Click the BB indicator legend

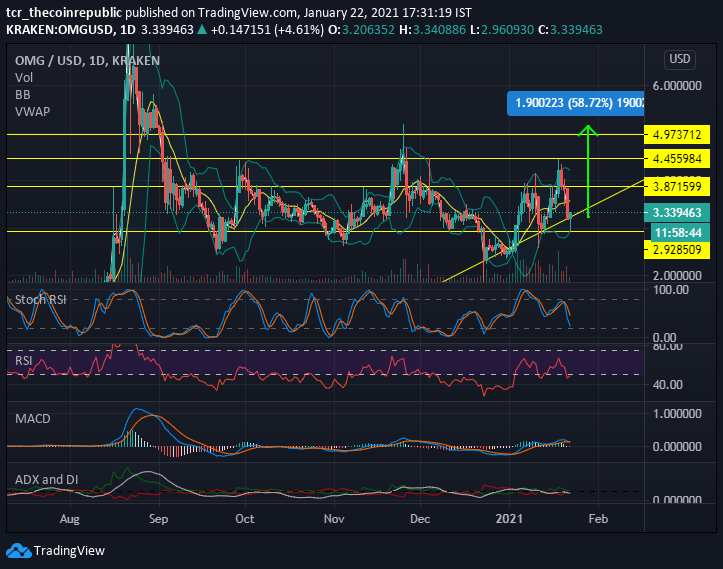point(23,95)
